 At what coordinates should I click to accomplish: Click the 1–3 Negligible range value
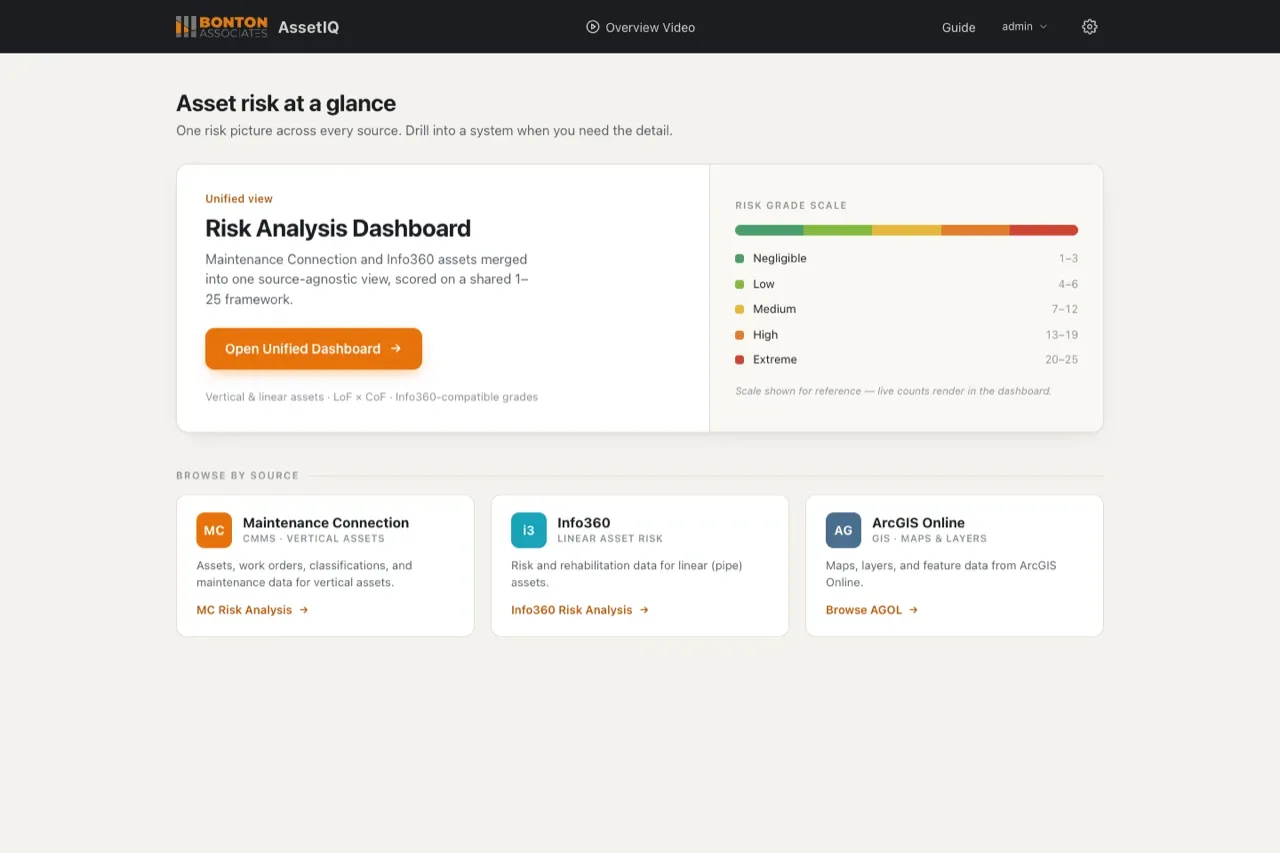pyautogui.click(x=1069, y=258)
